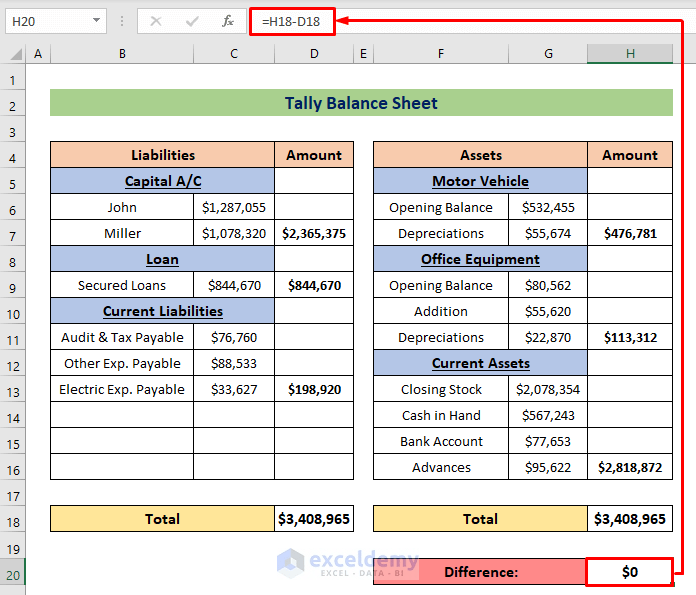Image resolution: width=696 pixels, height=595 pixels.
Task: Select column H header
Action: point(630,54)
